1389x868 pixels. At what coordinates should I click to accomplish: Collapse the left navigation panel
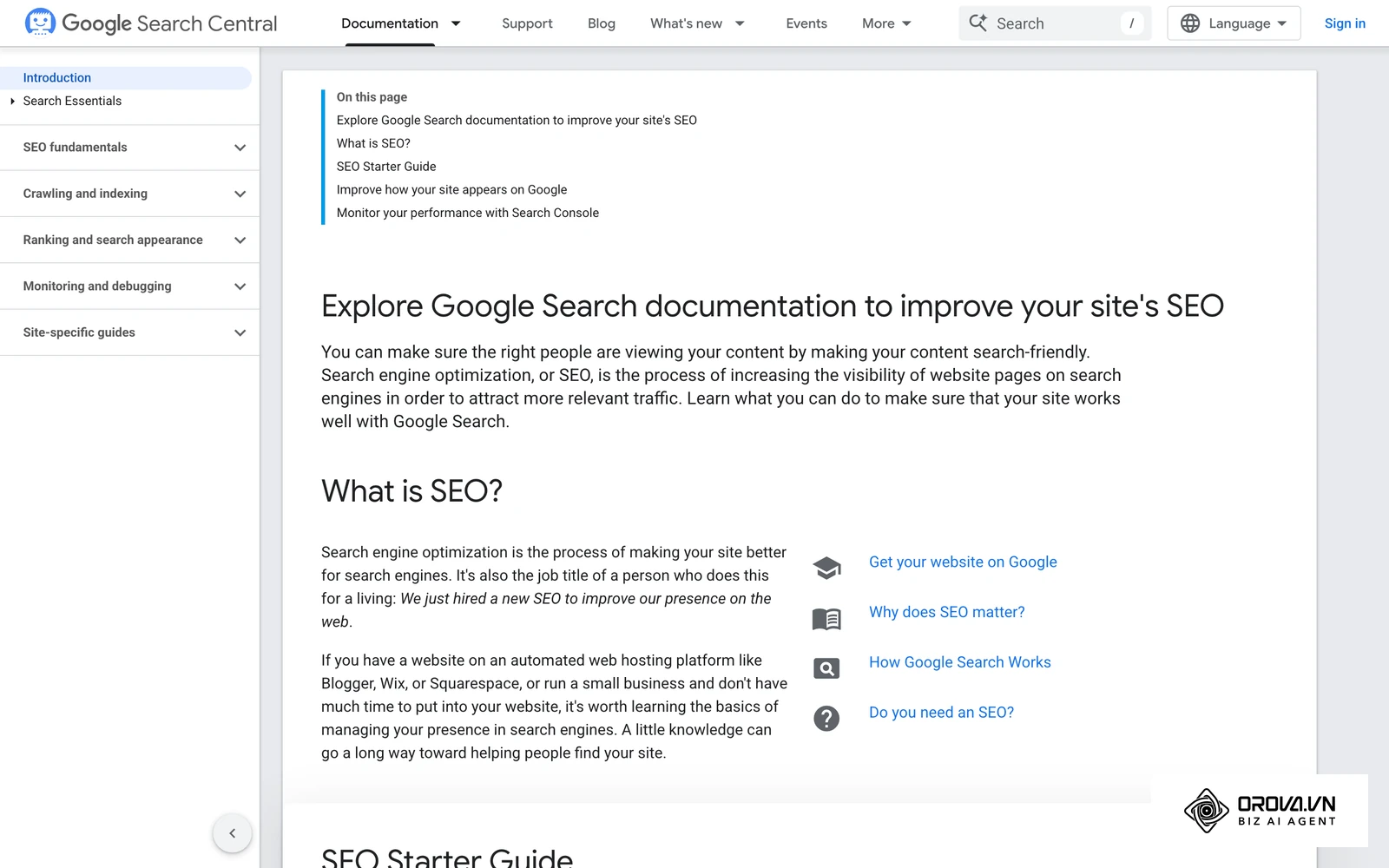click(x=232, y=833)
